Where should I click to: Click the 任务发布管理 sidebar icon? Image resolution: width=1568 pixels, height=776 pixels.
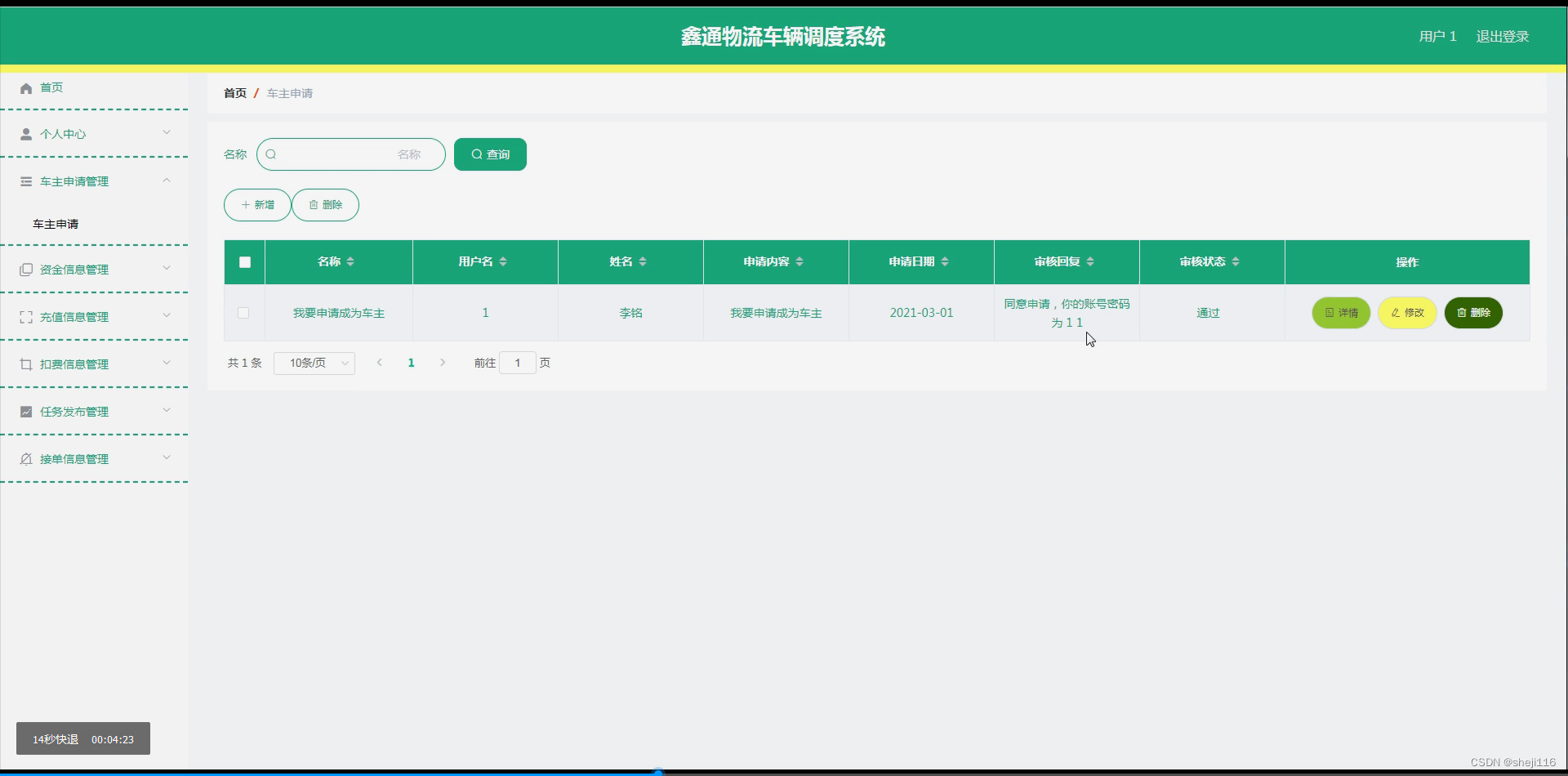(25, 411)
